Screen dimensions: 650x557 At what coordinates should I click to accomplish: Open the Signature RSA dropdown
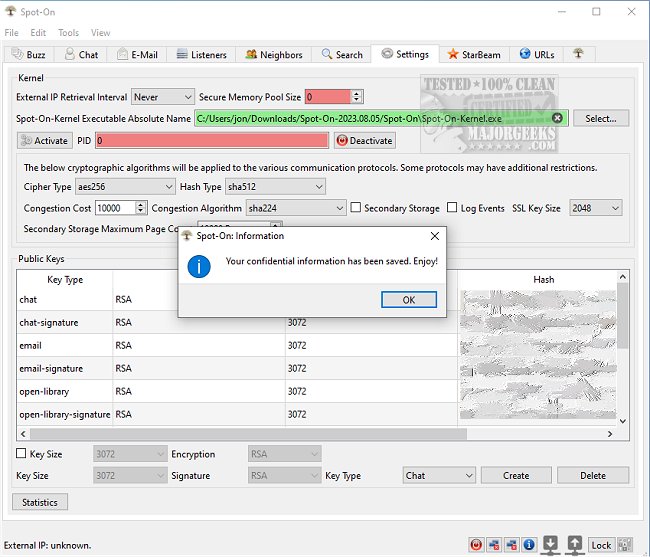pos(284,475)
